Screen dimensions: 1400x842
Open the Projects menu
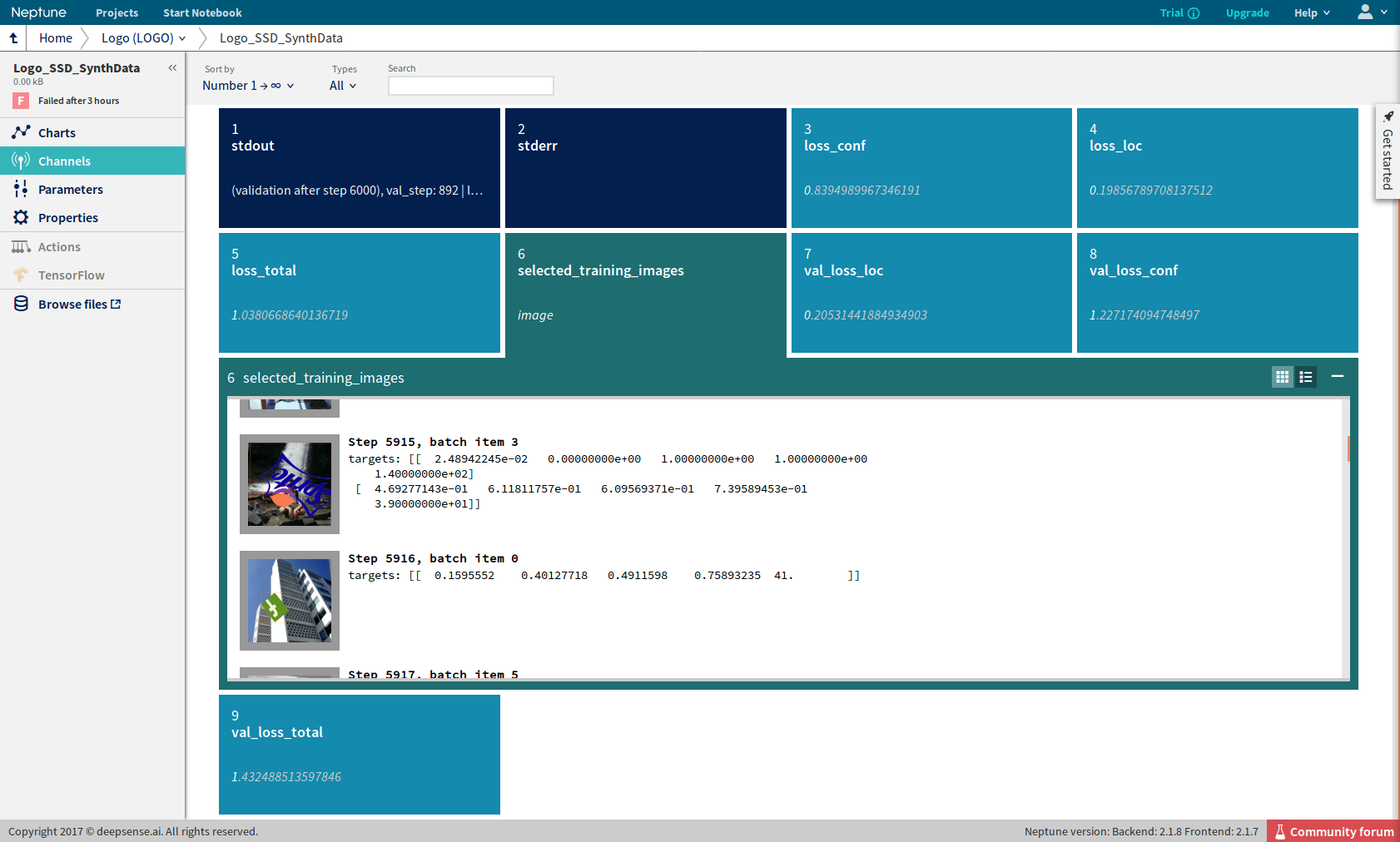(x=117, y=12)
